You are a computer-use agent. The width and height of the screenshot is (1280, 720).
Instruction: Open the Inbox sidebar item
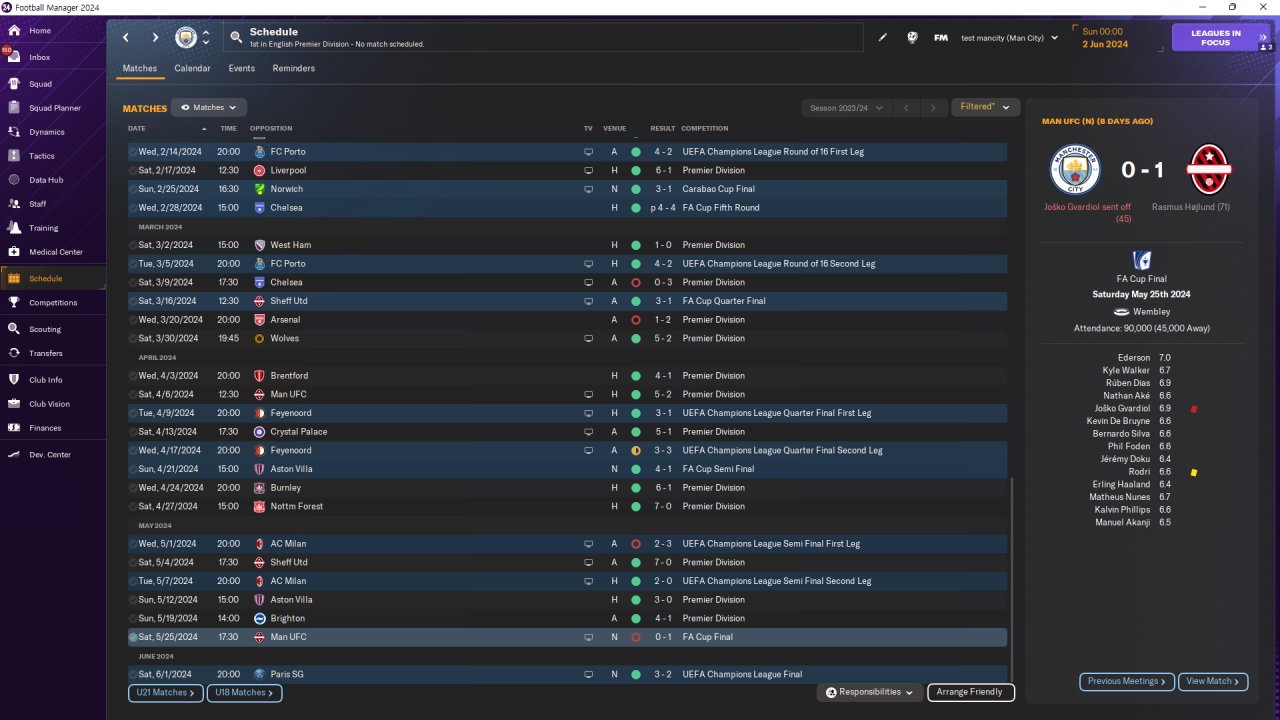point(40,57)
